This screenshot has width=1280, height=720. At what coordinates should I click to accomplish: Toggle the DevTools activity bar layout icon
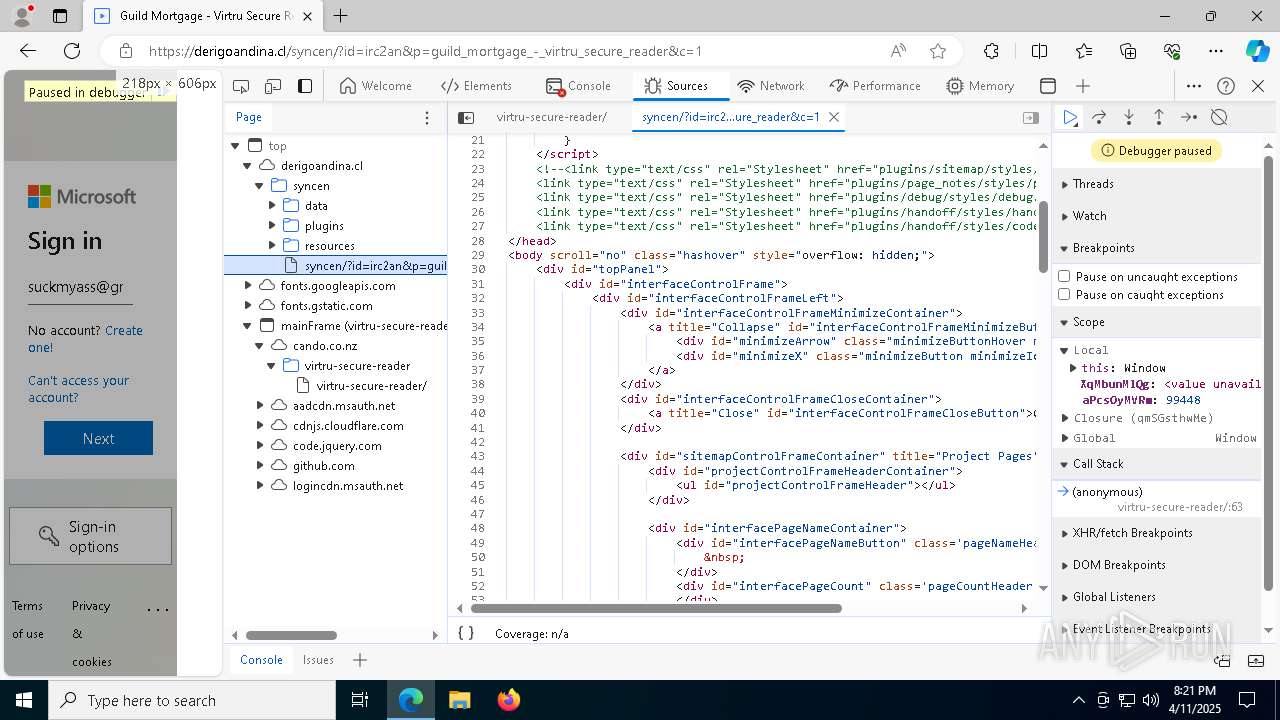click(x=305, y=86)
